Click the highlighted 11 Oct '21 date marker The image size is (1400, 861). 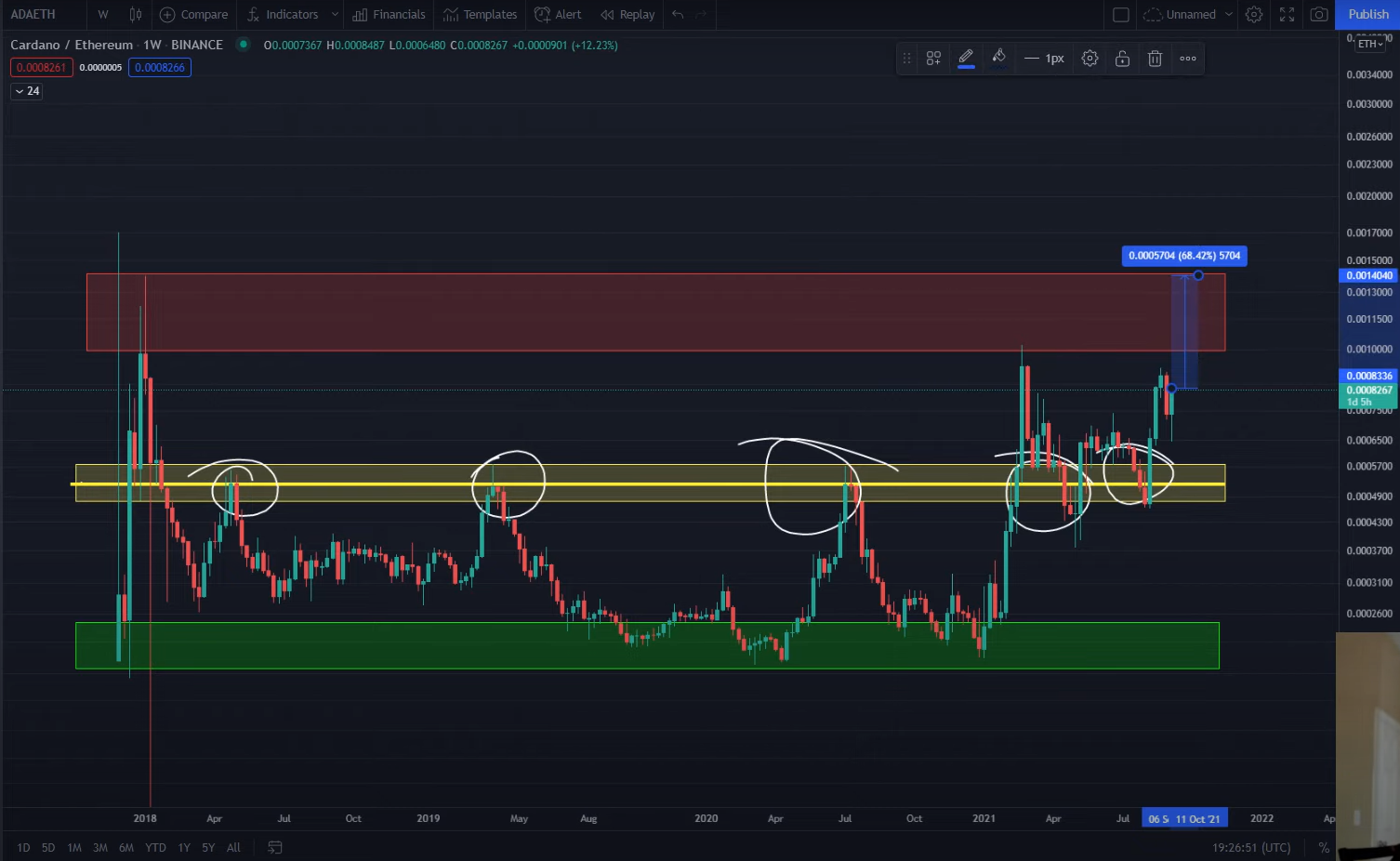(1199, 818)
